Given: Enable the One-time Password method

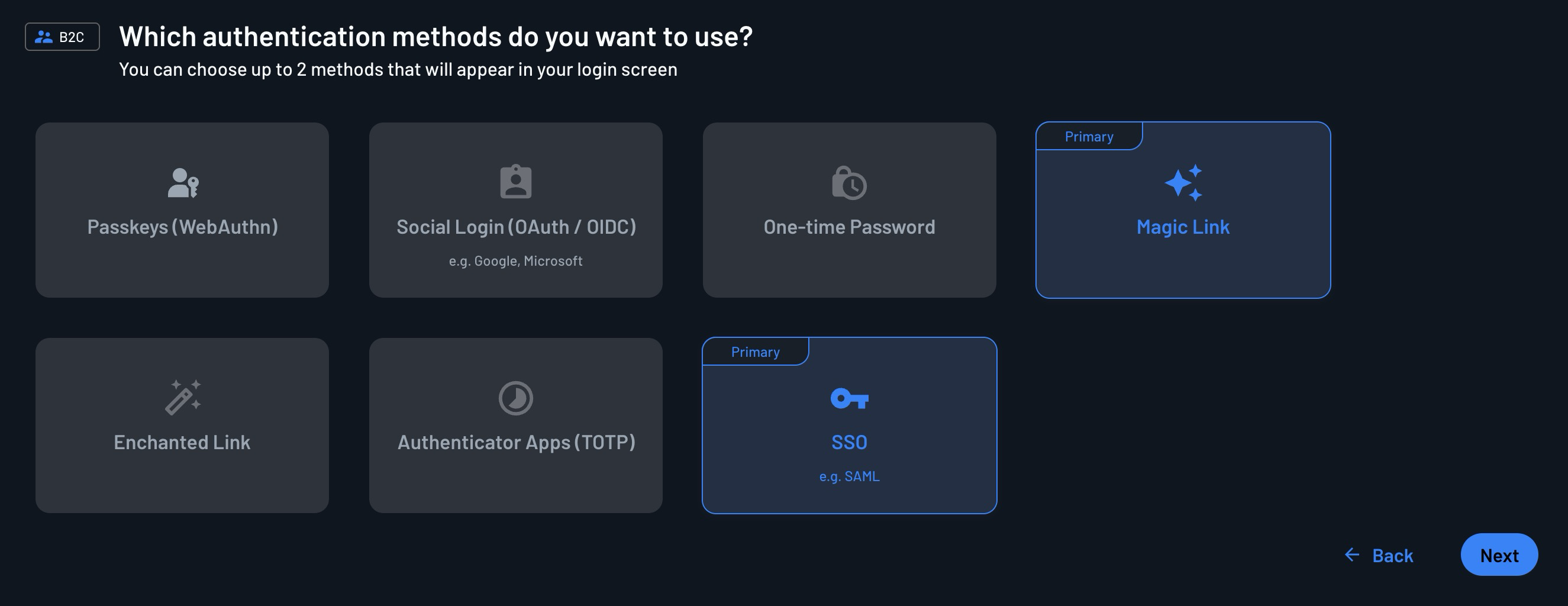Looking at the screenshot, I should click(849, 210).
